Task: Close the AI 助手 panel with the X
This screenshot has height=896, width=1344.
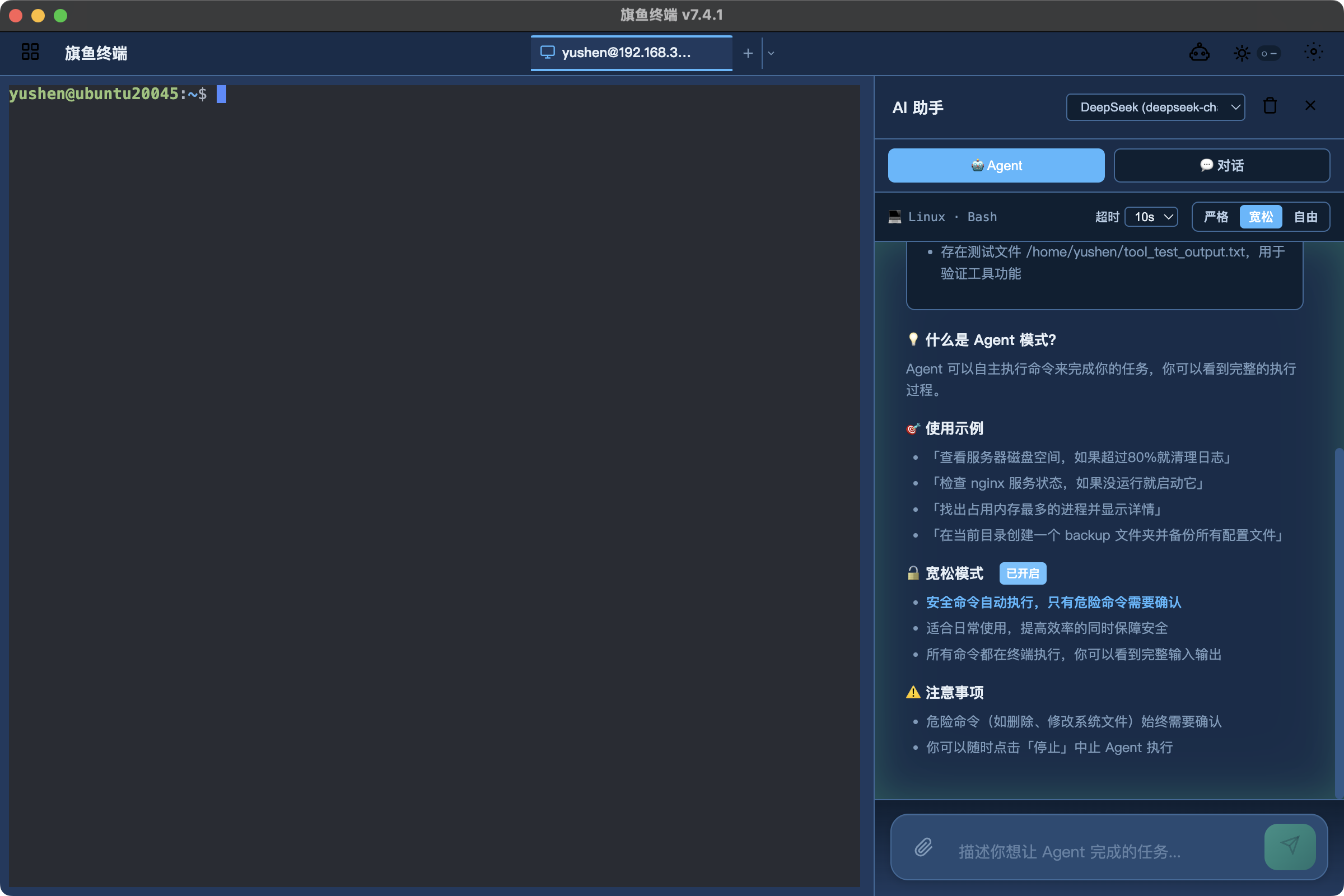Action: [1310, 105]
